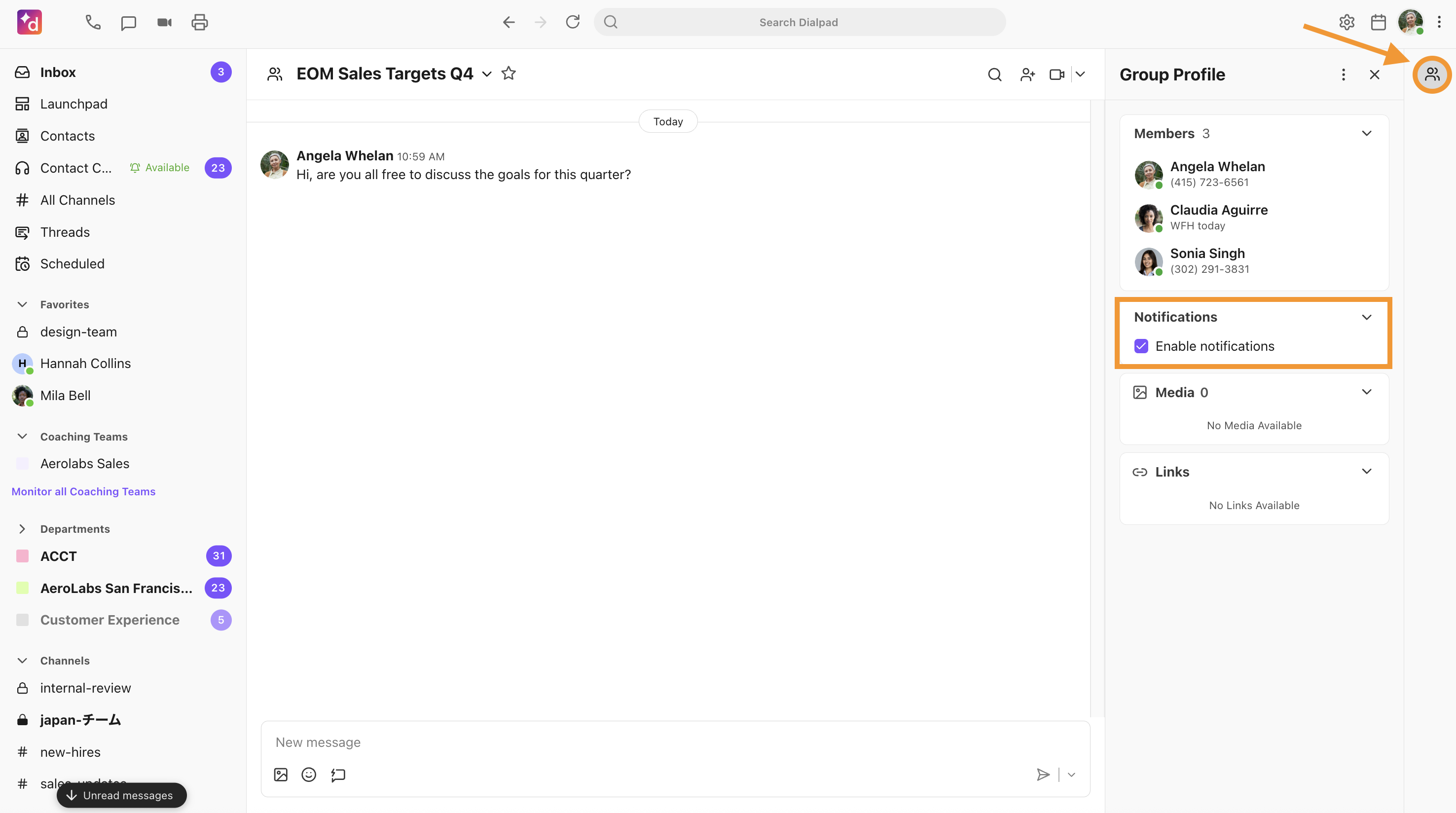Start a video call in conversation header
This screenshot has height=813, width=1456.
pos(1057,74)
